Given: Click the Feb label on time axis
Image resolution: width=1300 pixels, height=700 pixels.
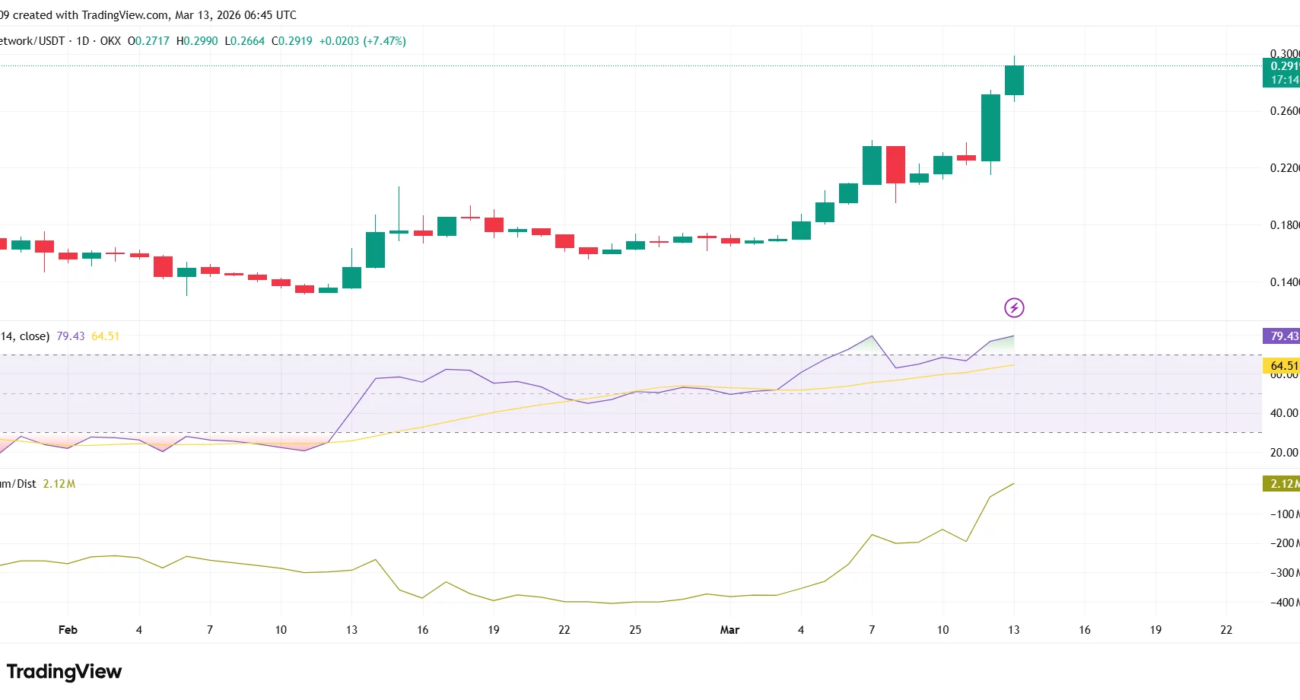Looking at the screenshot, I should pos(68,630).
